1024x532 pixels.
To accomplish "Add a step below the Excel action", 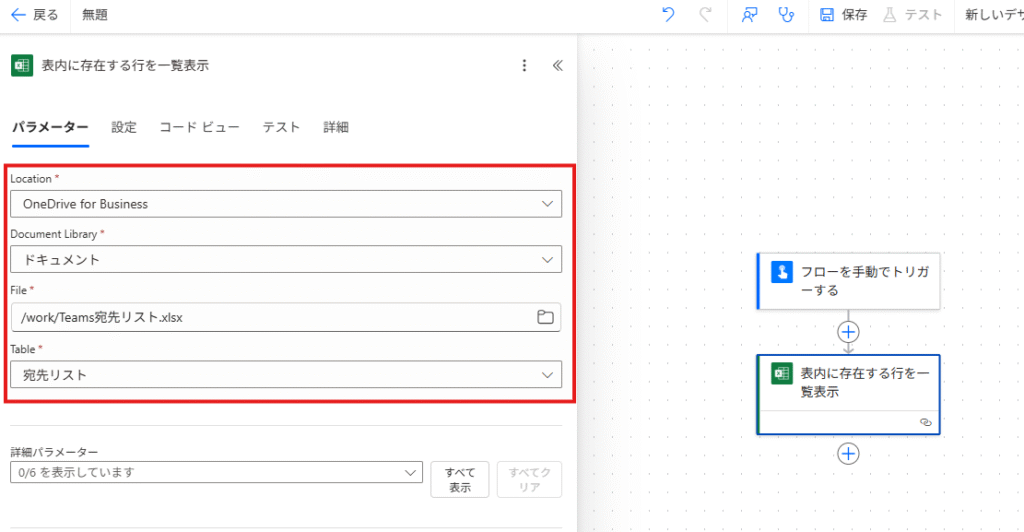I will pos(848,454).
